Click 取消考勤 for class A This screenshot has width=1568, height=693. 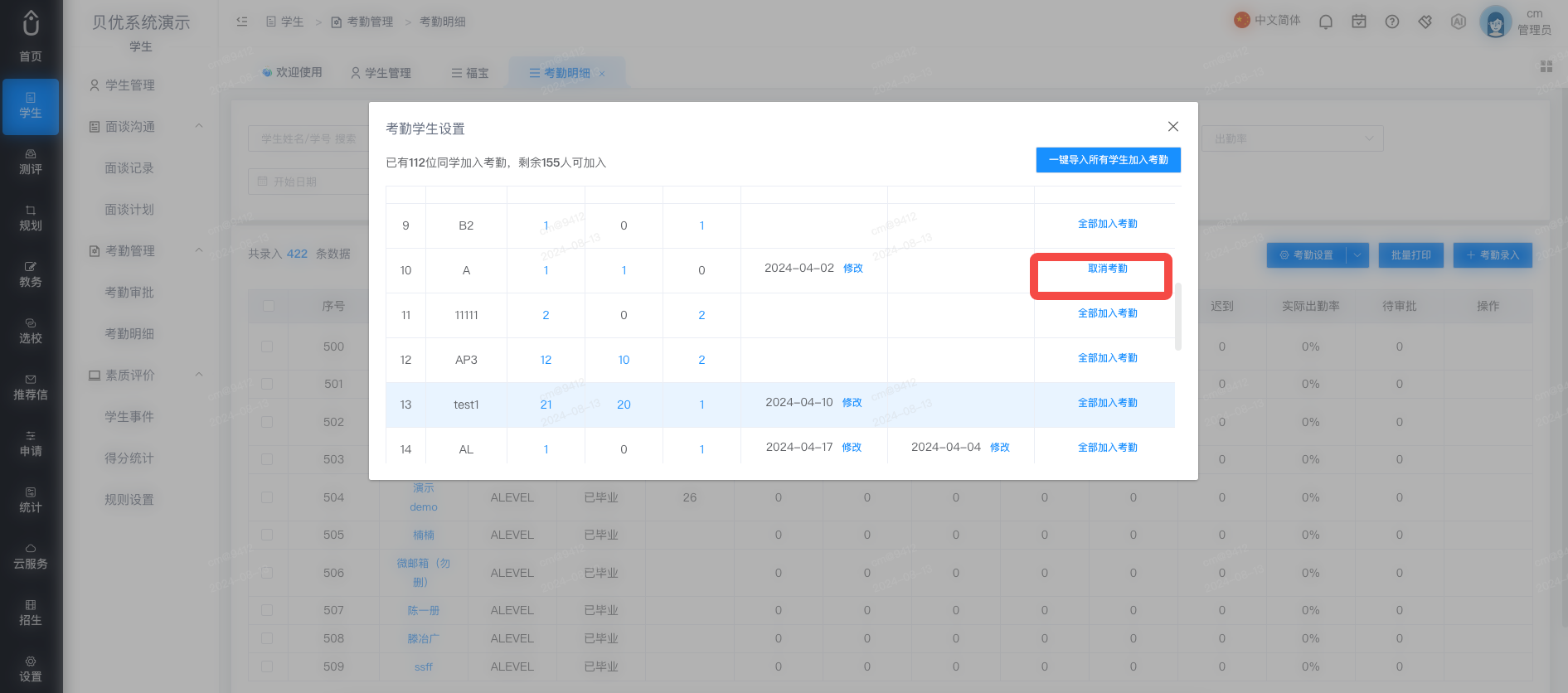[1108, 269]
